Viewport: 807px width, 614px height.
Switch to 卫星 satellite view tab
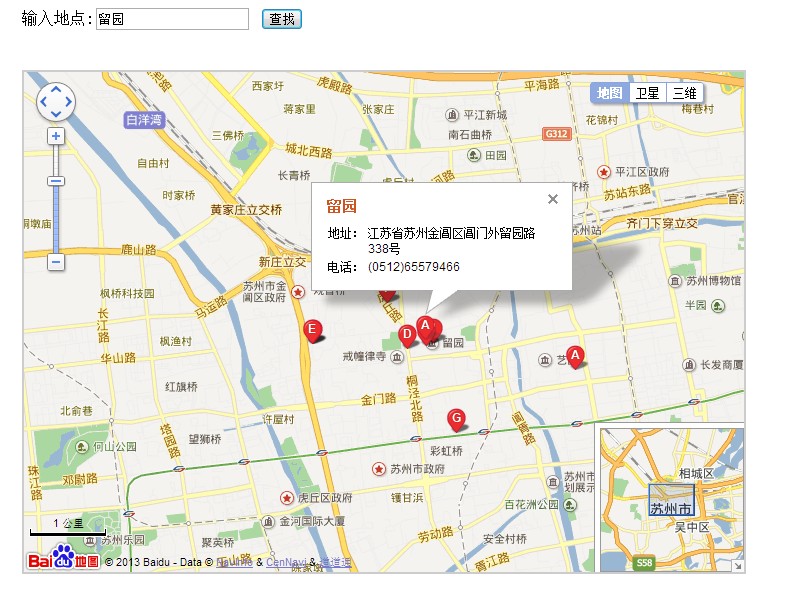coord(647,93)
